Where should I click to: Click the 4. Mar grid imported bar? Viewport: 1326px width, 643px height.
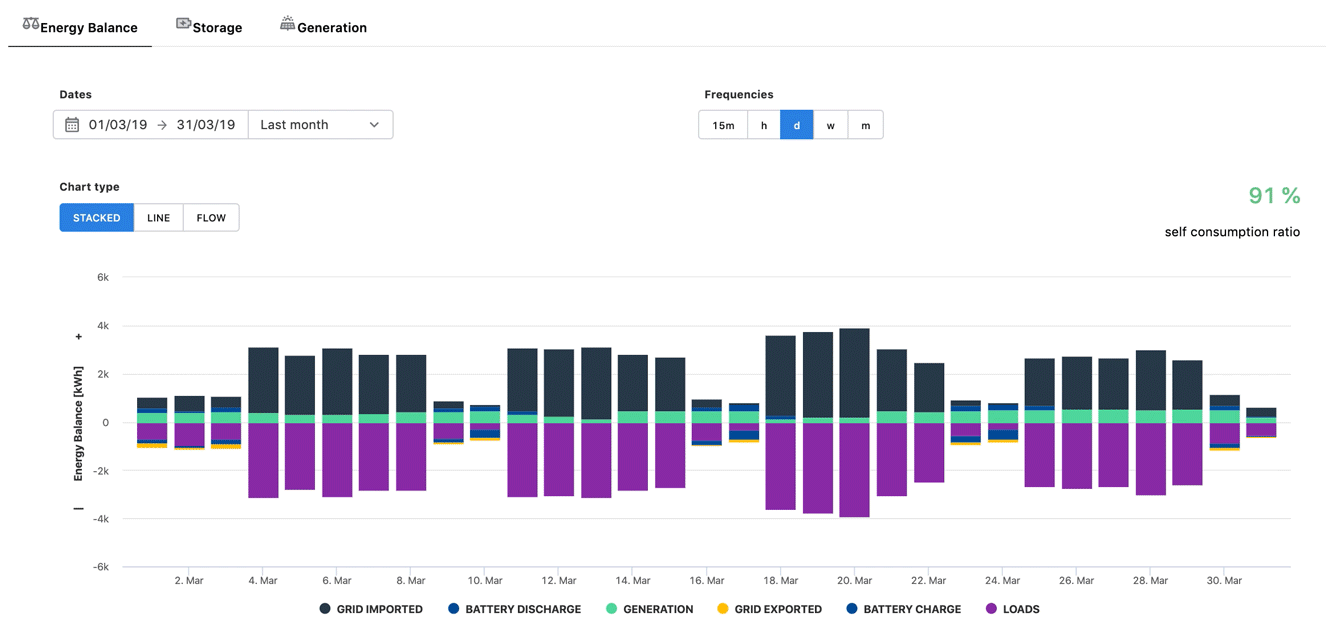click(263, 380)
